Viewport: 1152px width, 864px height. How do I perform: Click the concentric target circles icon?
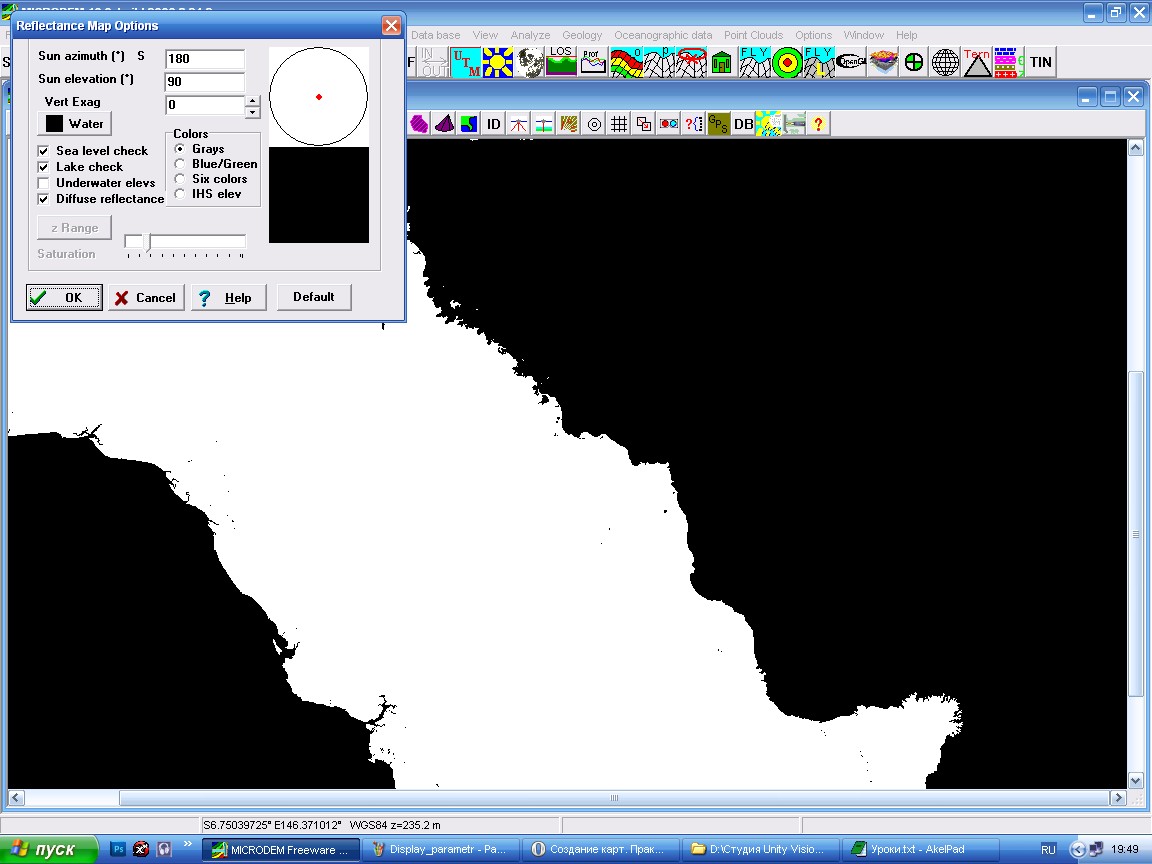(x=787, y=62)
